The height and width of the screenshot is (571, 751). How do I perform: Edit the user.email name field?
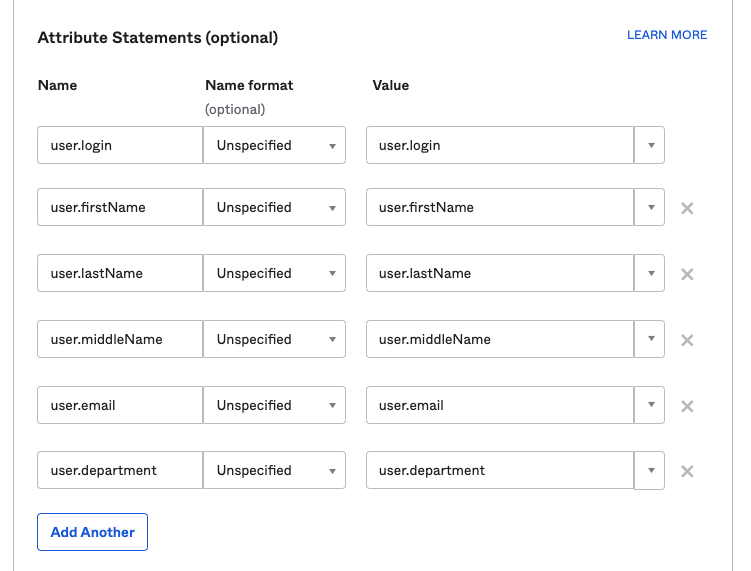coord(120,405)
